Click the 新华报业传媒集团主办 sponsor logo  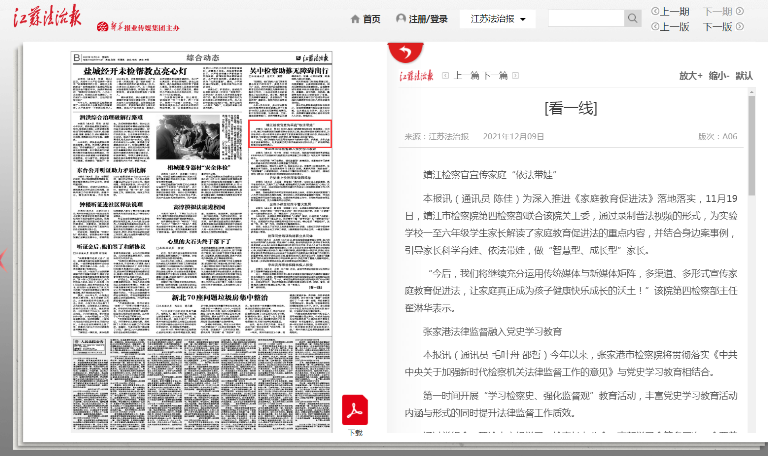138,27
